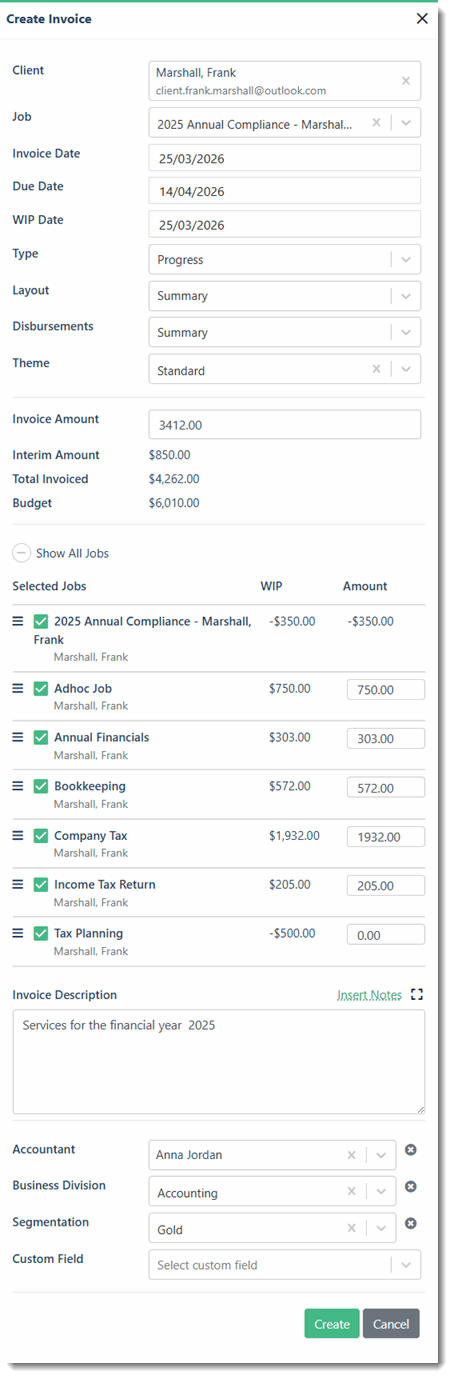
Task: Open the Job dropdown list
Action: tap(405, 123)
